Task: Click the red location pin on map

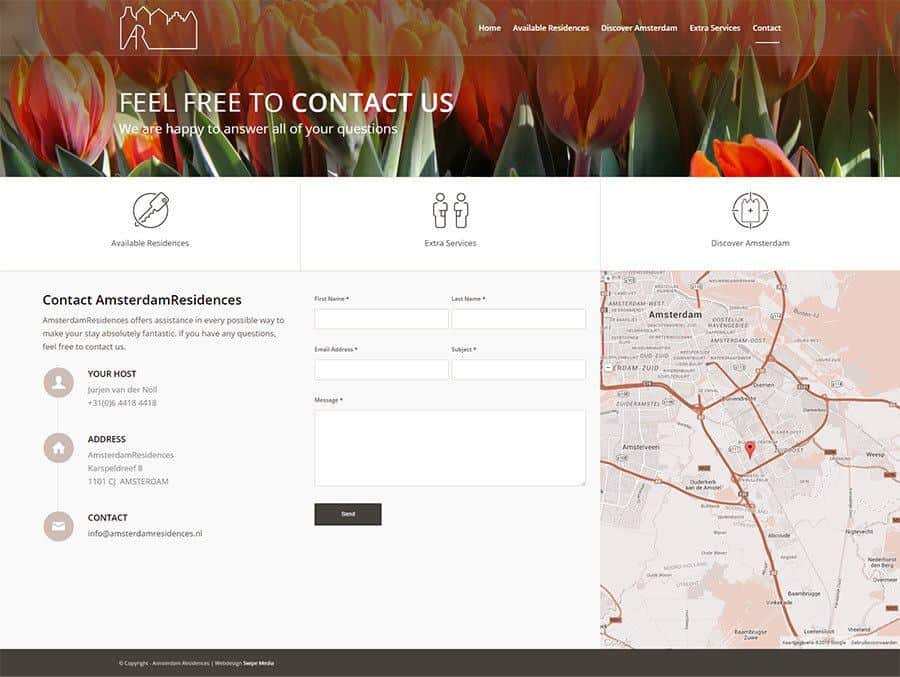Action: coord(750,449)
